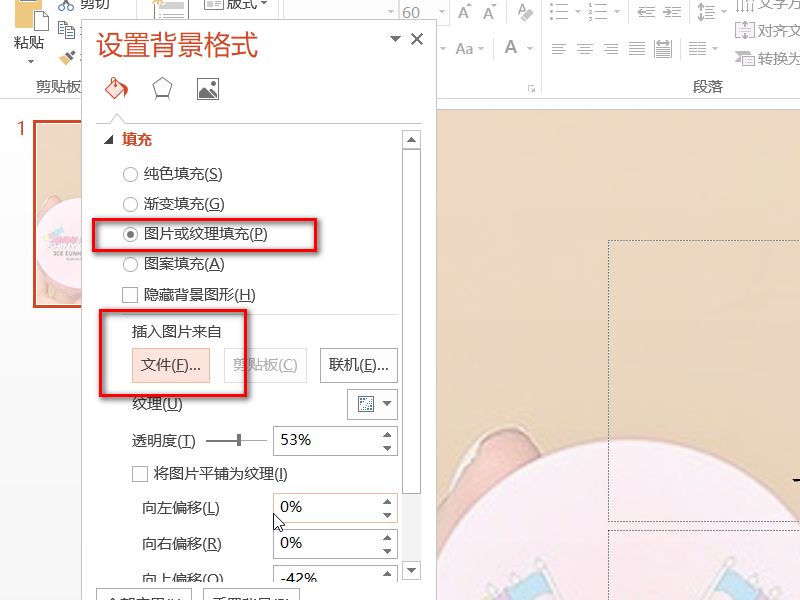The height and width of the screenshot is (600, 800).
Task: Enable 将图片平铺为纹理 option
Action: tap(140, 473)
